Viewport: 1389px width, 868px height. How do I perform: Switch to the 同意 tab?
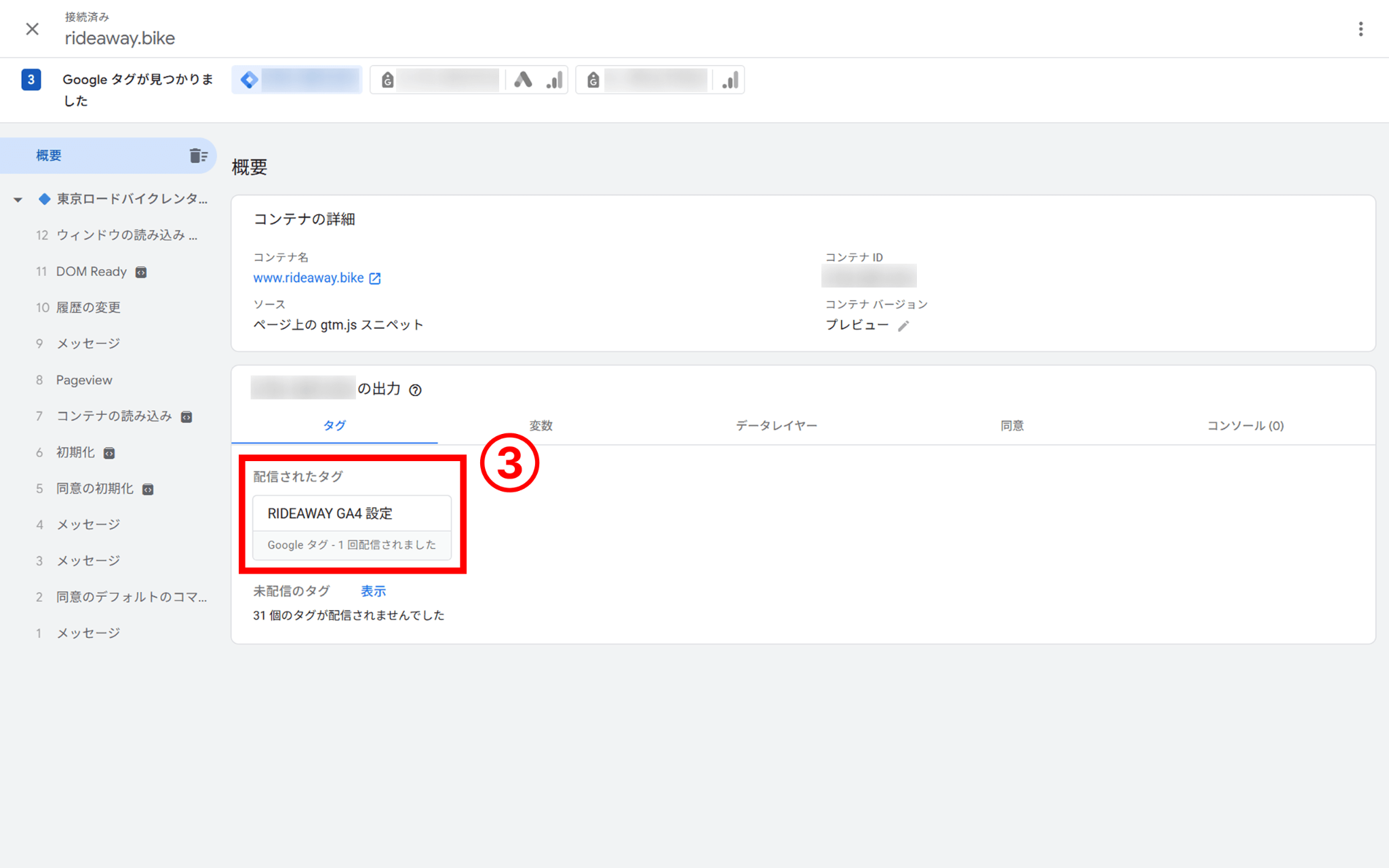click(x=1012, y=426)
